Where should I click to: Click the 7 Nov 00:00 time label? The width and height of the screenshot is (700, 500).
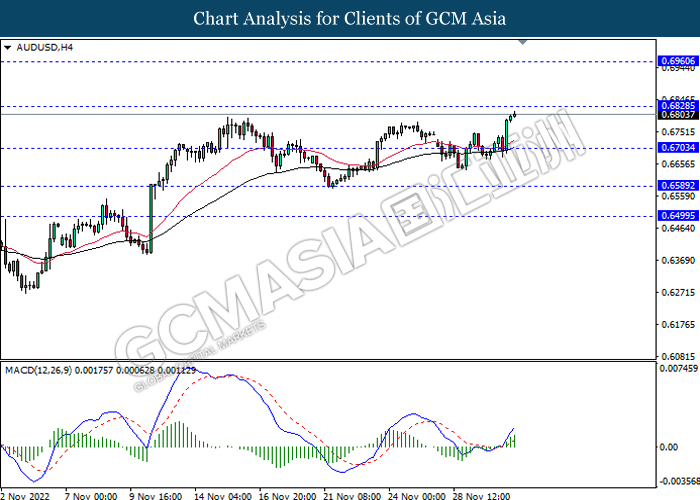(x=91, y=496)
